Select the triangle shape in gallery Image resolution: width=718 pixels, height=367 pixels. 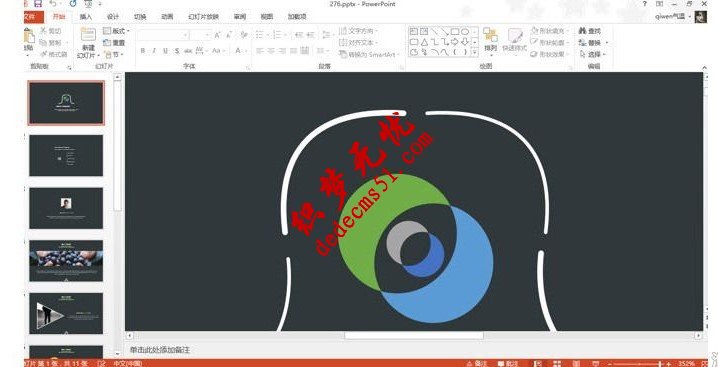click(424, 42)
